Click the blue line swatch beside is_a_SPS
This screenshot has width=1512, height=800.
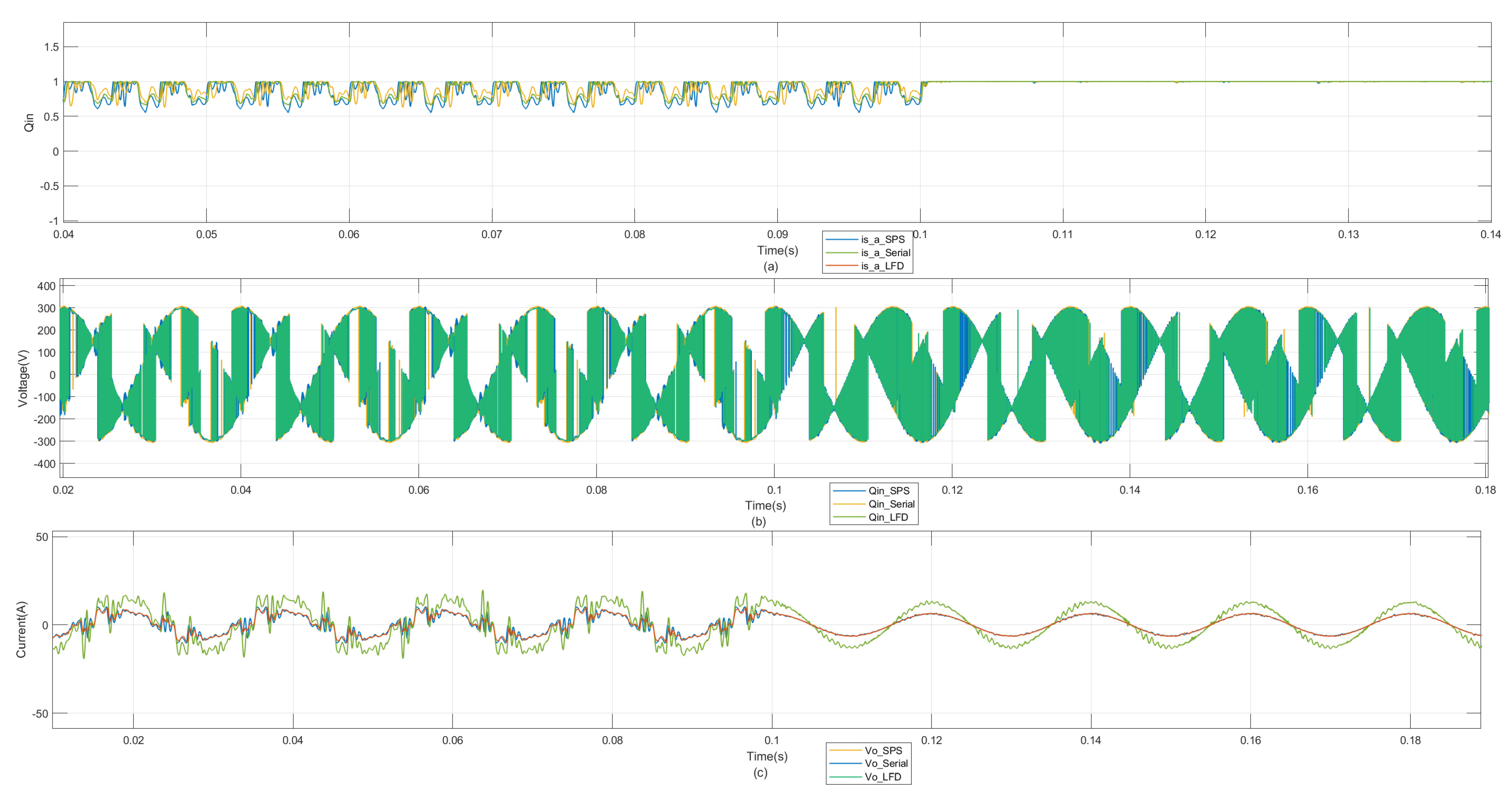[842, 239]
